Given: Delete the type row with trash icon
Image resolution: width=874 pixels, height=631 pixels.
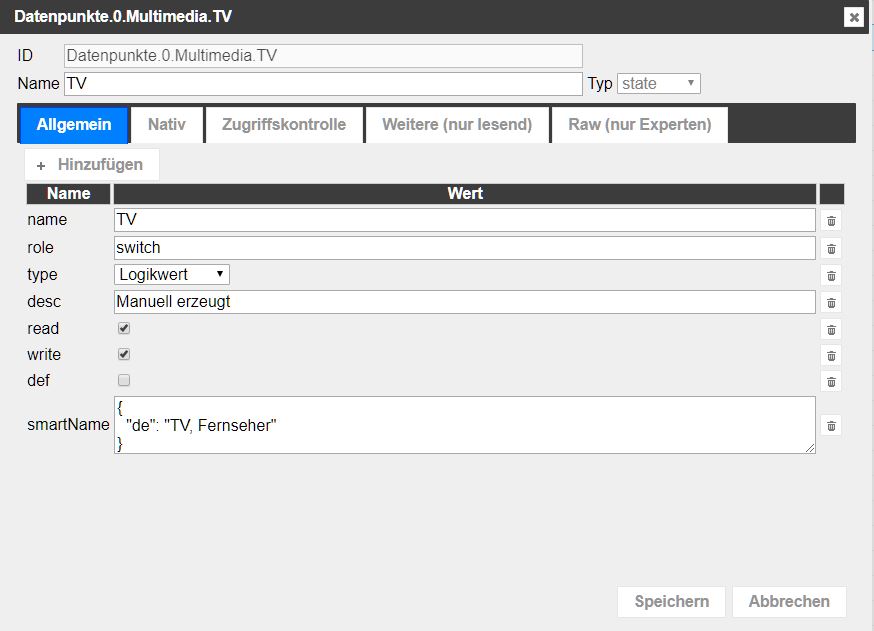Looking at the screenshot, I should click(831, 275).
